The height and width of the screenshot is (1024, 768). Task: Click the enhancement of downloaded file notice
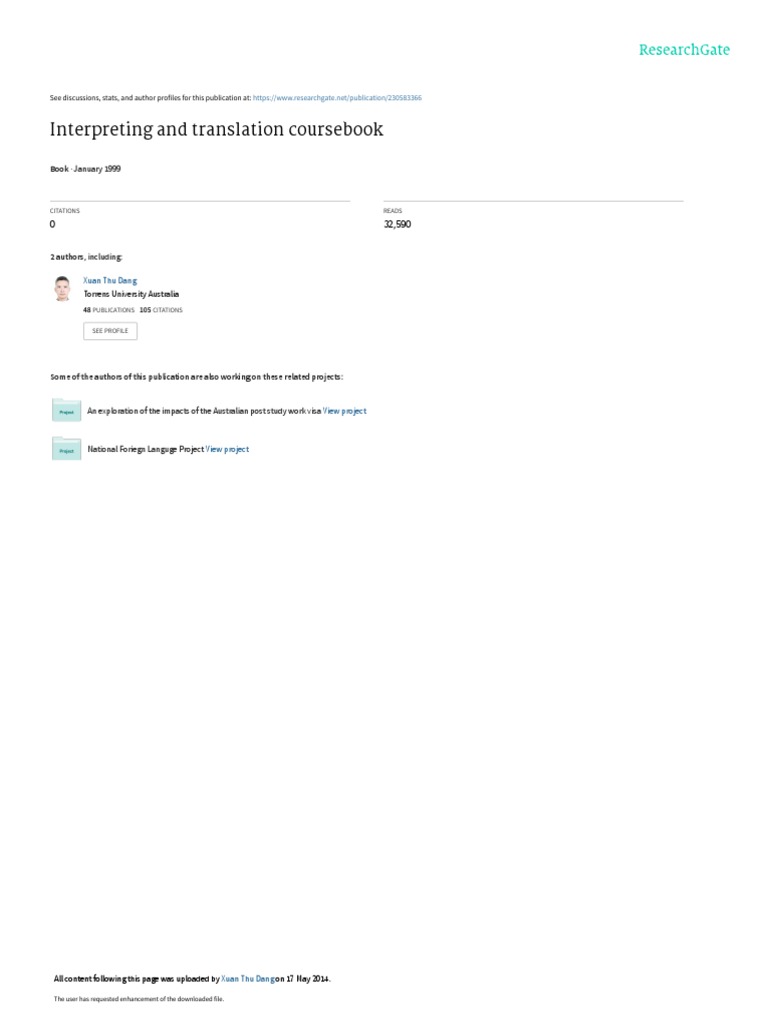(138, 999)
